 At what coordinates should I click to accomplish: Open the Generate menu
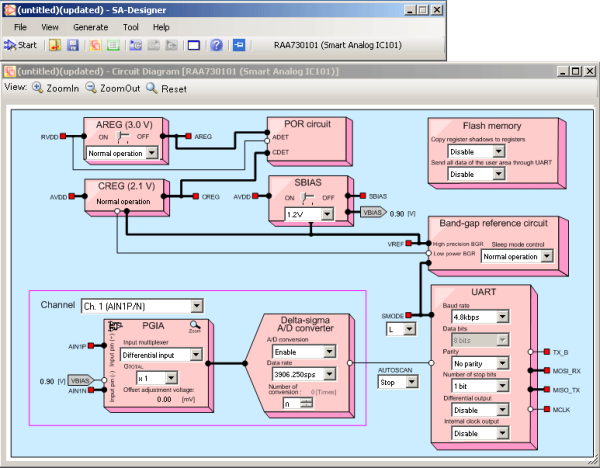point(91,27)
